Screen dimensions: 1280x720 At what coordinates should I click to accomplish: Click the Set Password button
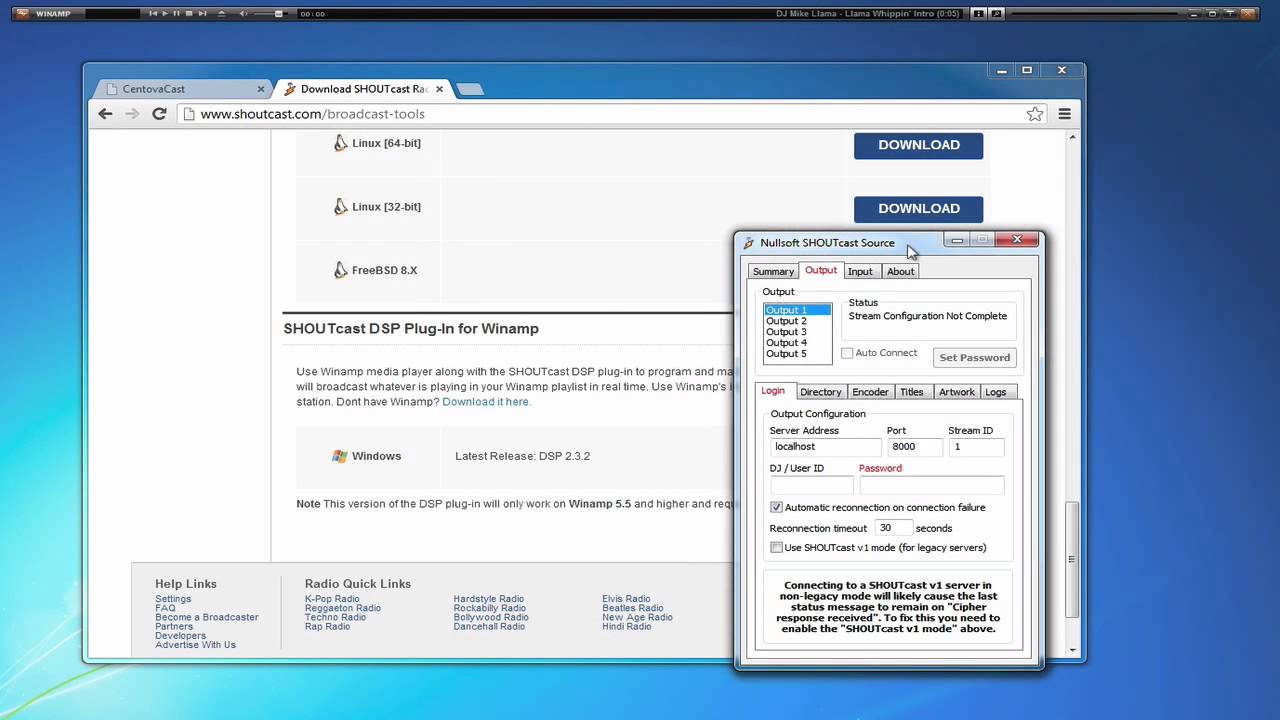click(x=974, y=358)
